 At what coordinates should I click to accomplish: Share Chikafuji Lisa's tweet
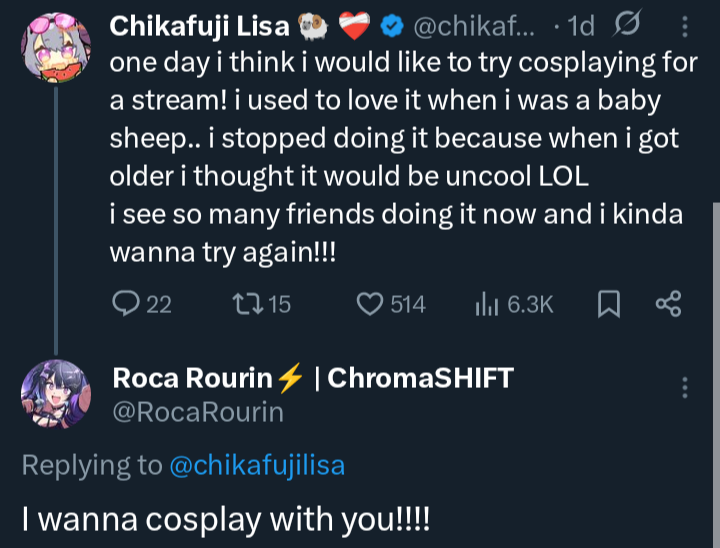pyautogui.click(x=667, y=304)
